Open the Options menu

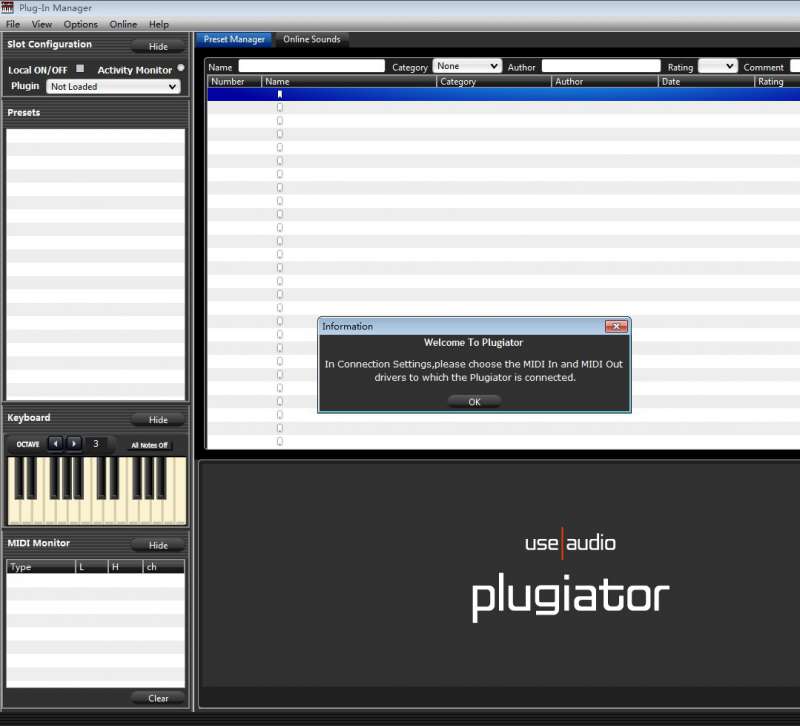pos(81,24)
